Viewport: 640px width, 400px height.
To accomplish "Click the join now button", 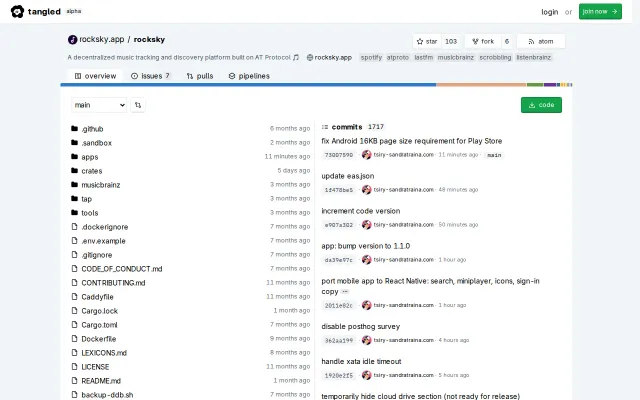I will pos(600,11).
